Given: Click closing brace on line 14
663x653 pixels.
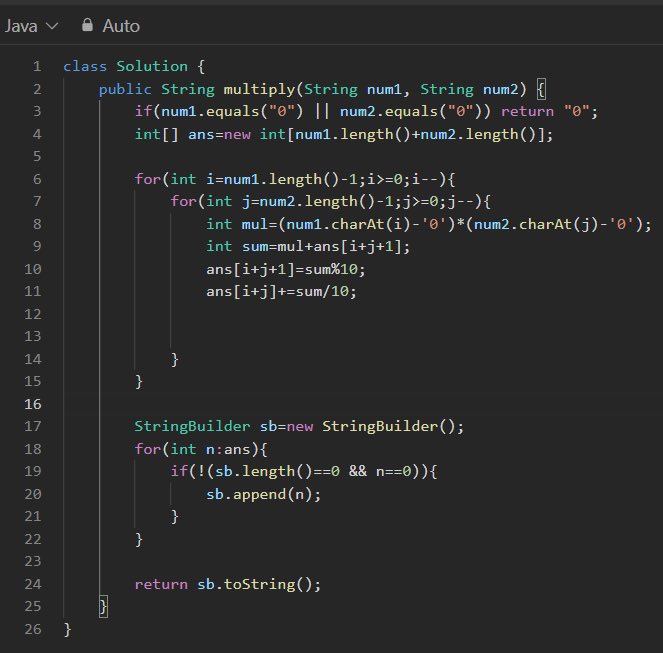Looking at the screenshot, I should [x=174, y=359].
